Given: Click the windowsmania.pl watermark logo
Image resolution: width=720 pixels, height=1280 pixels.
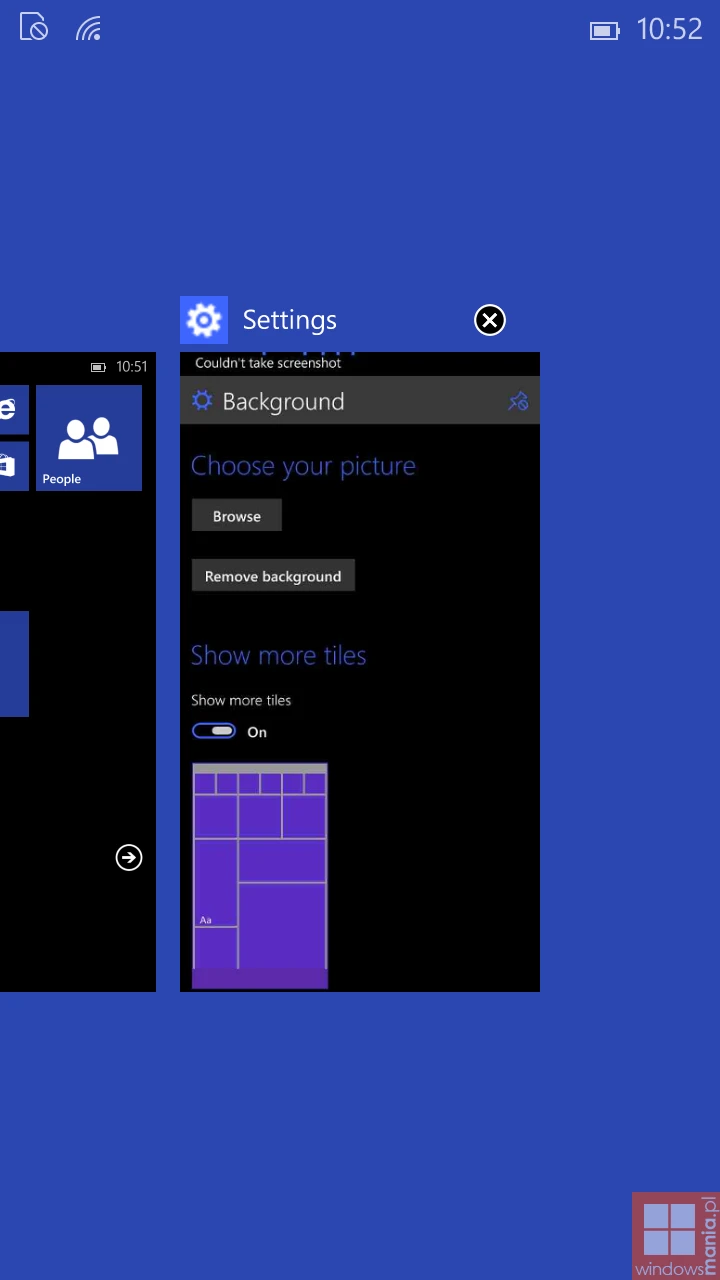Looking at the screenshot, I should coord(675,1236).
